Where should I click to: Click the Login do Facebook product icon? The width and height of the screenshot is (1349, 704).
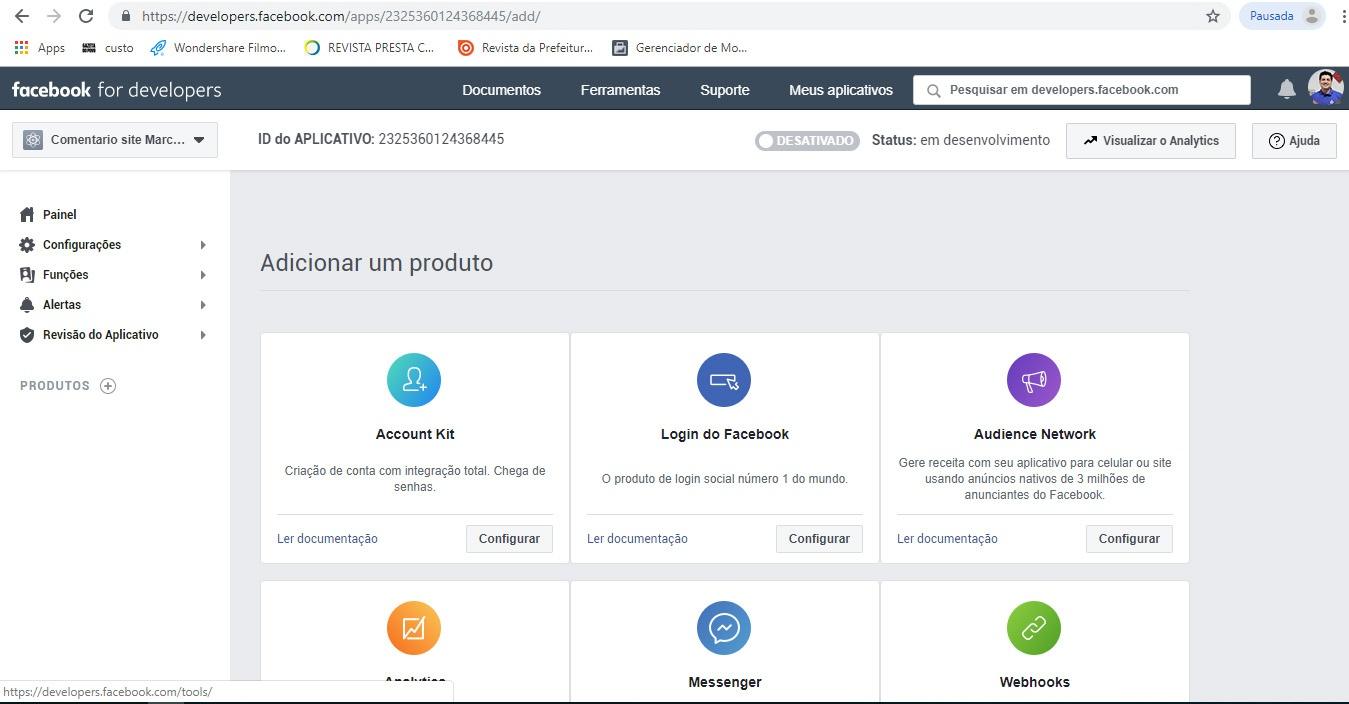click(x=724, y=380)
